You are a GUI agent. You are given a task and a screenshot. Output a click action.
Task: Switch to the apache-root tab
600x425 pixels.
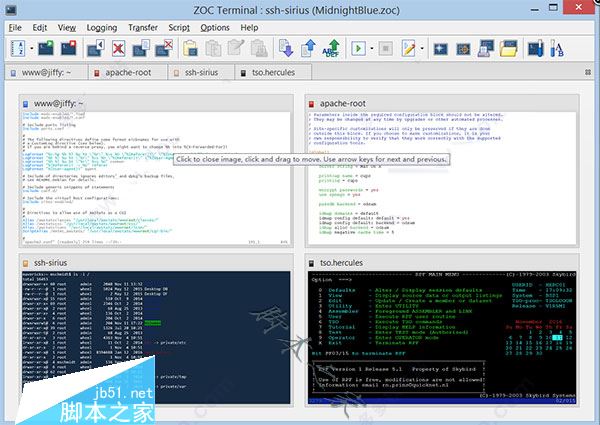pyautogui.click(x=124, y=73)
